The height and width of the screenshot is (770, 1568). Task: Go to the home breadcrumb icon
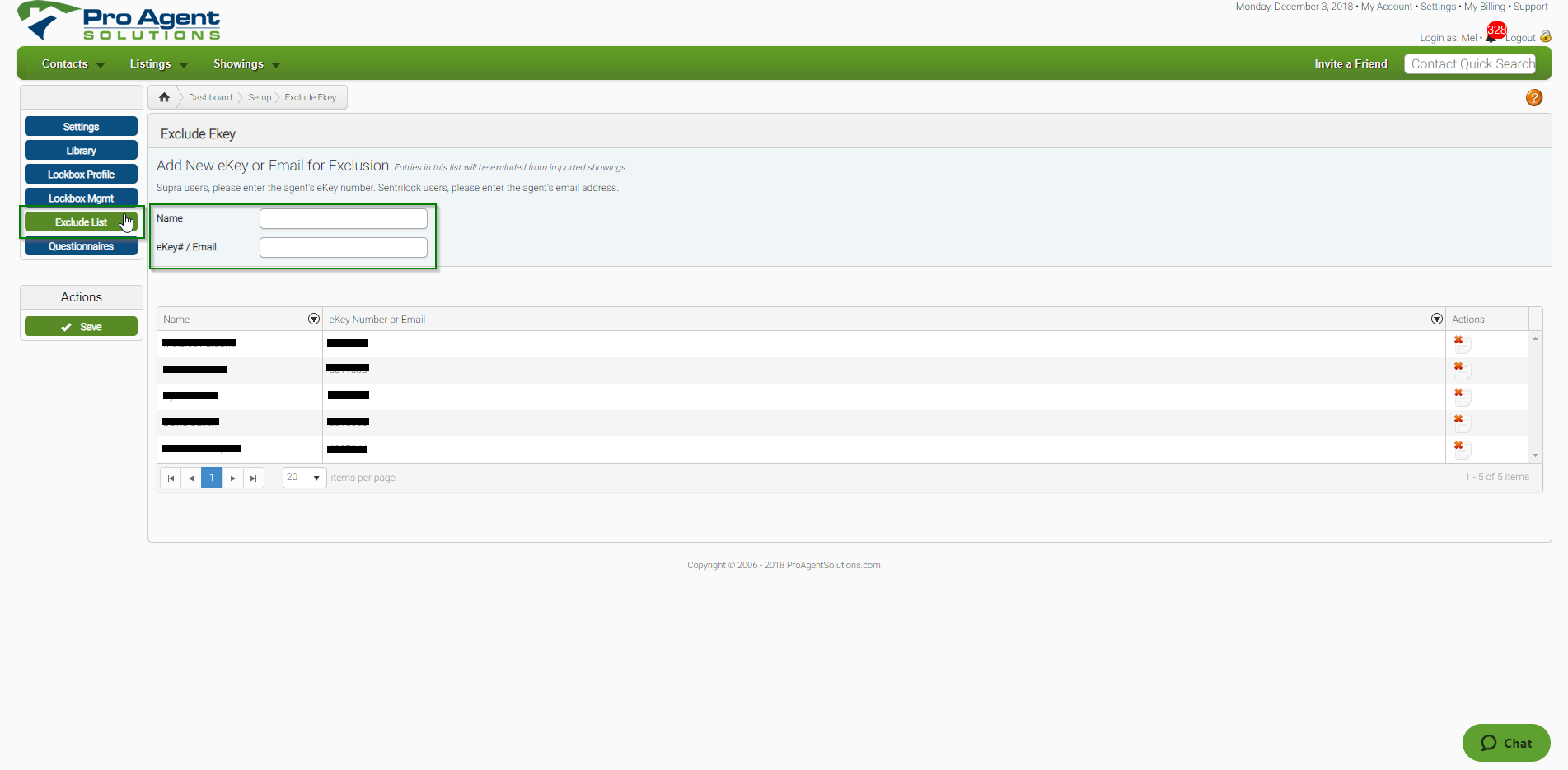[164, 97]
